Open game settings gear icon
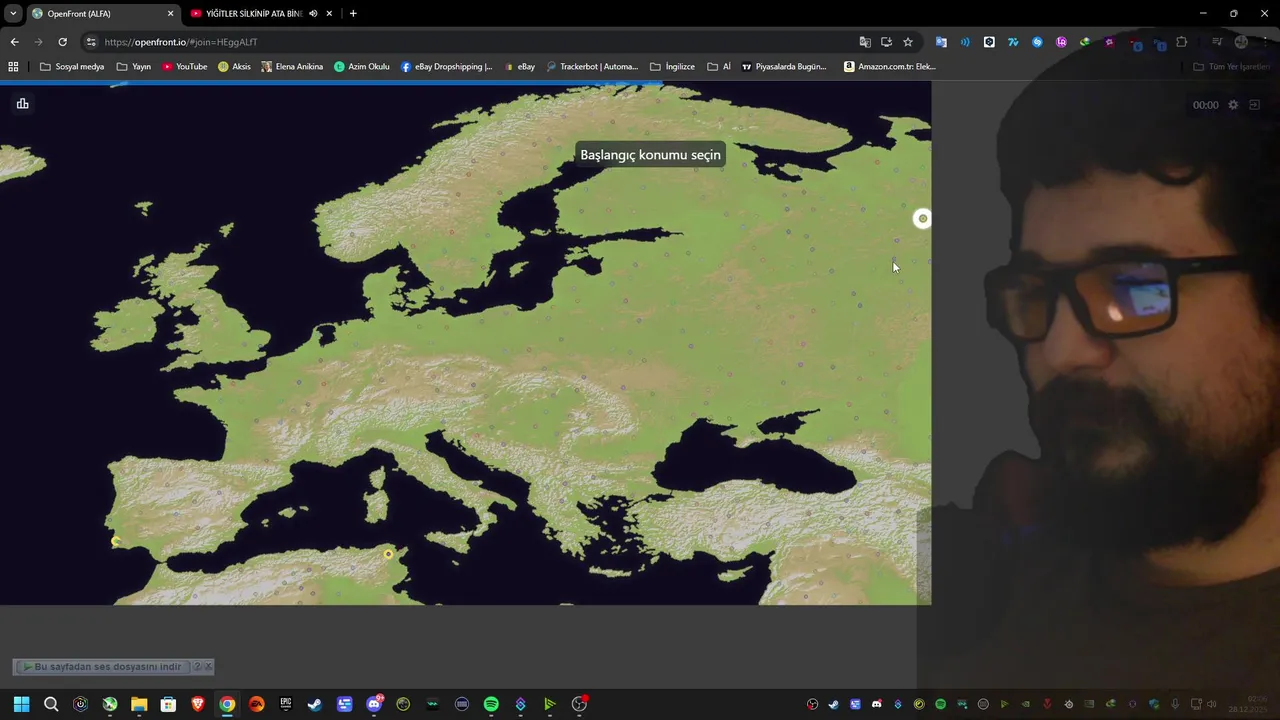Viewport: 1280px width, 720px height. coord(1233,105)
